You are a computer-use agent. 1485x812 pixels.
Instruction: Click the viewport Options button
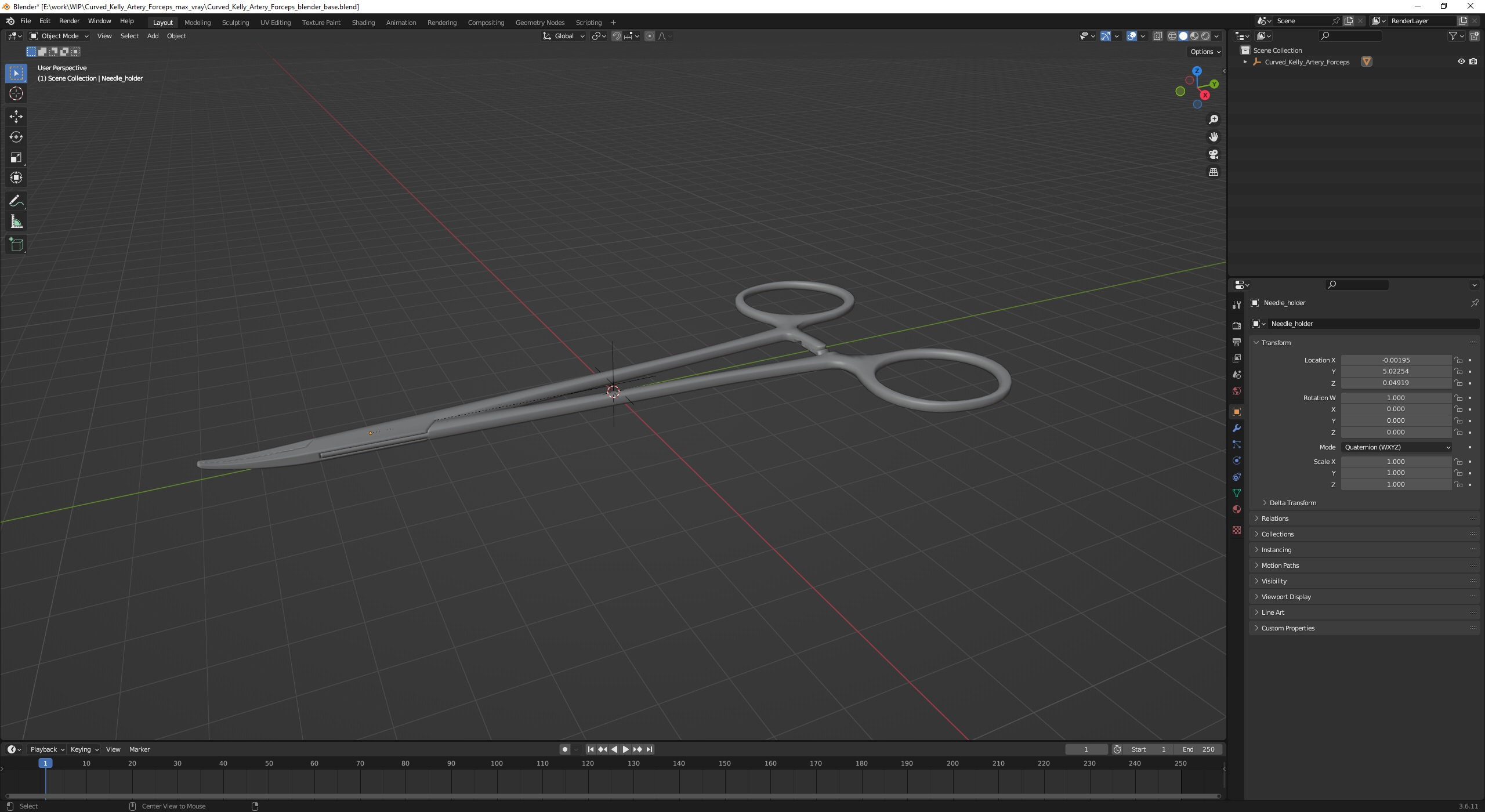pos(1205,52)
